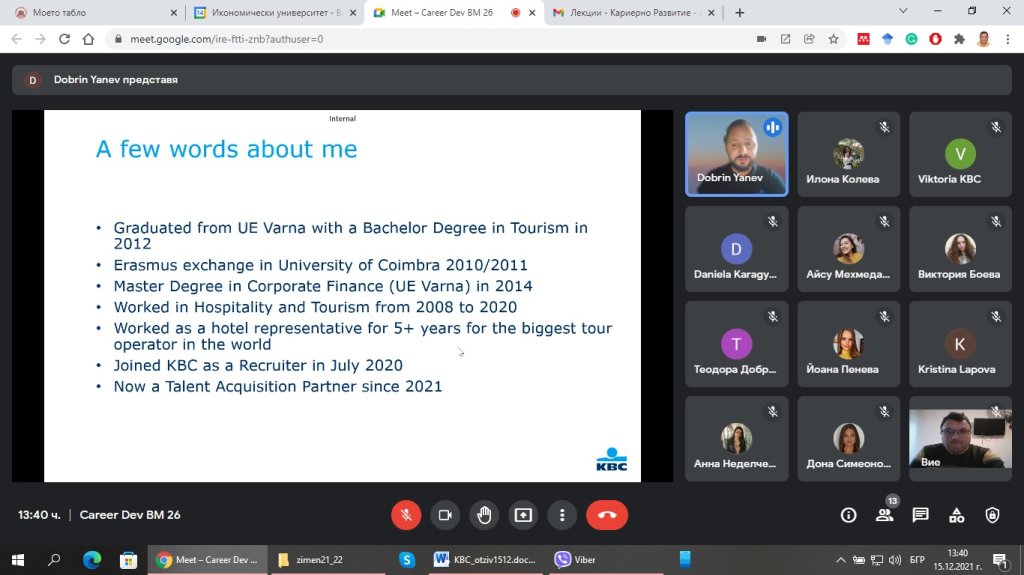Open zimen21_22 folder taskbar item
1024x575 pixels.
(327, 560)
